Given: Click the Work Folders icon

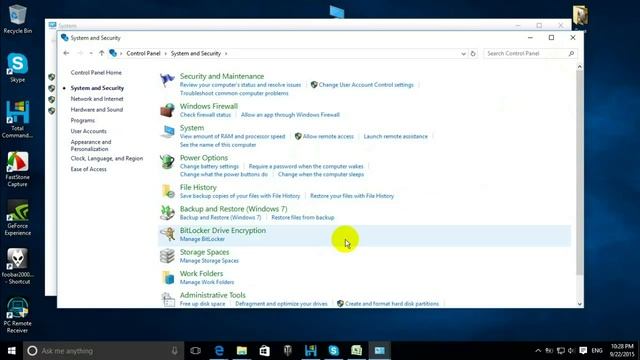Looking at the screenshot, I should click(x=168, y=278).
